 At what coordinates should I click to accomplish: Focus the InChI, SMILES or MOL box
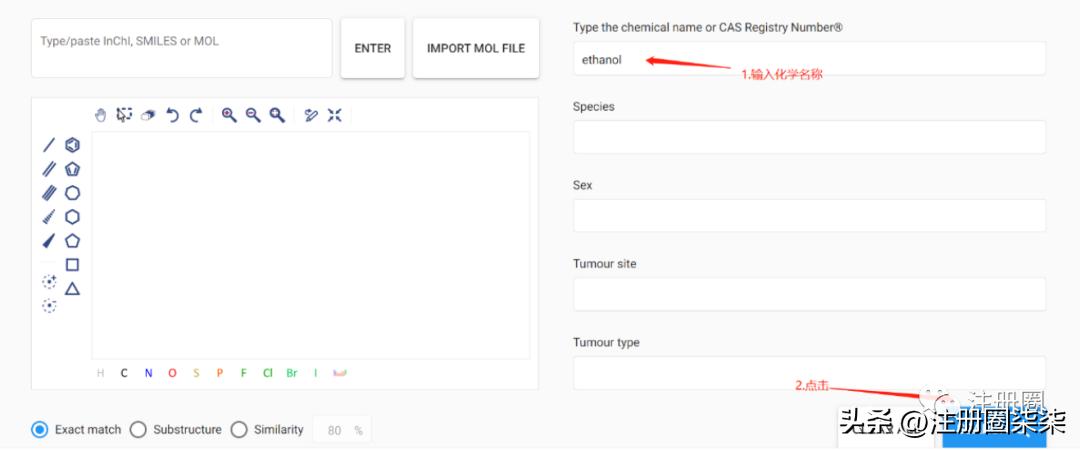point(181,48)
